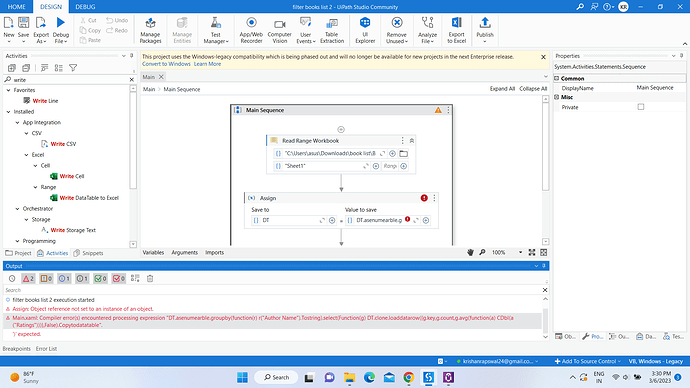Click Collapse All in the designer

click(x=533, y=89)
